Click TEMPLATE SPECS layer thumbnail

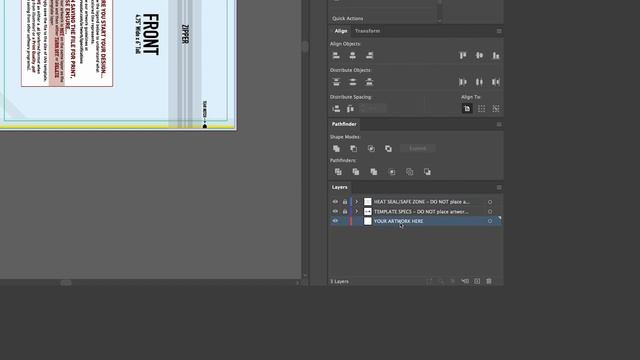click(368, 211)
